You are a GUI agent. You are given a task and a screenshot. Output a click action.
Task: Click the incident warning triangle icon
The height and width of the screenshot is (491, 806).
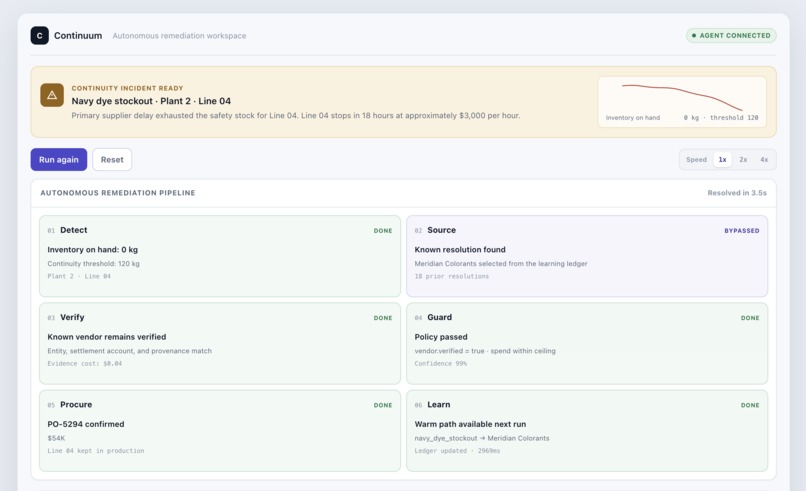[52, 95]
